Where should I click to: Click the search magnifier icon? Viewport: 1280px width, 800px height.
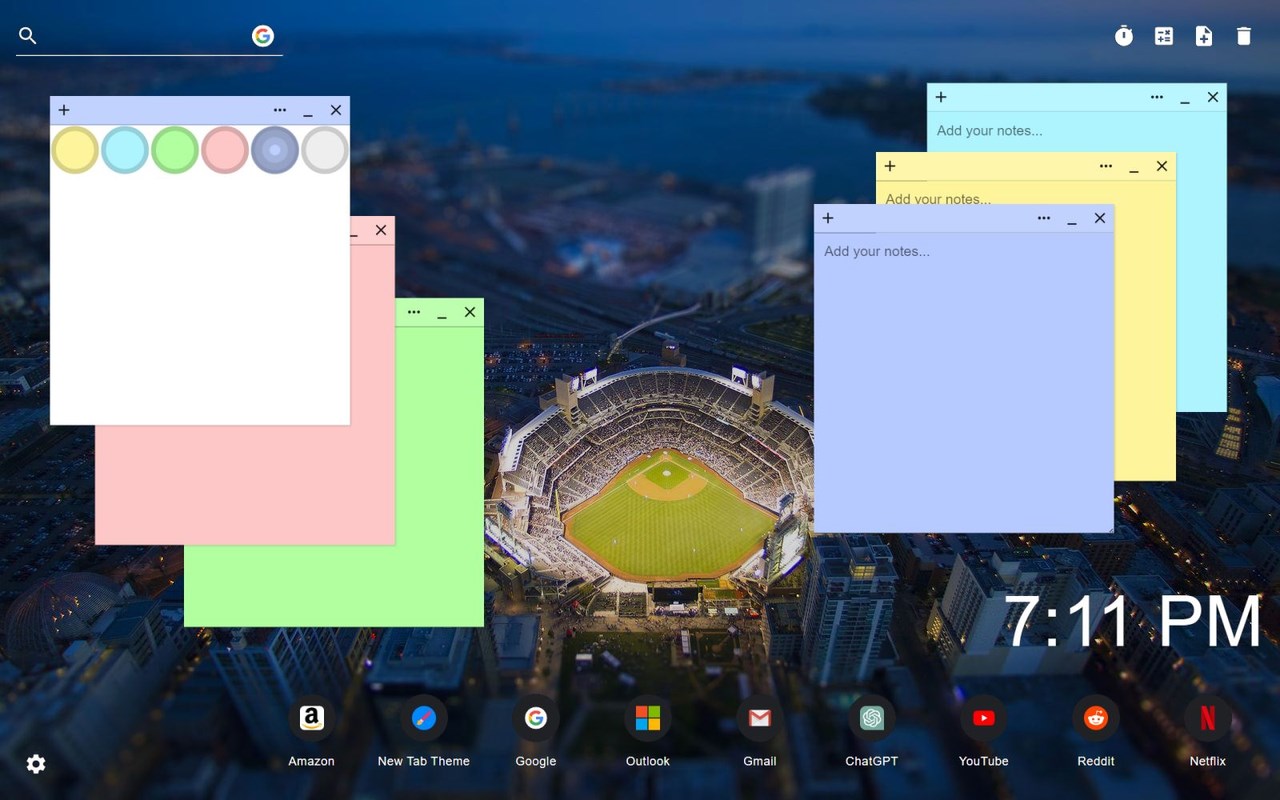click(28, 36)
